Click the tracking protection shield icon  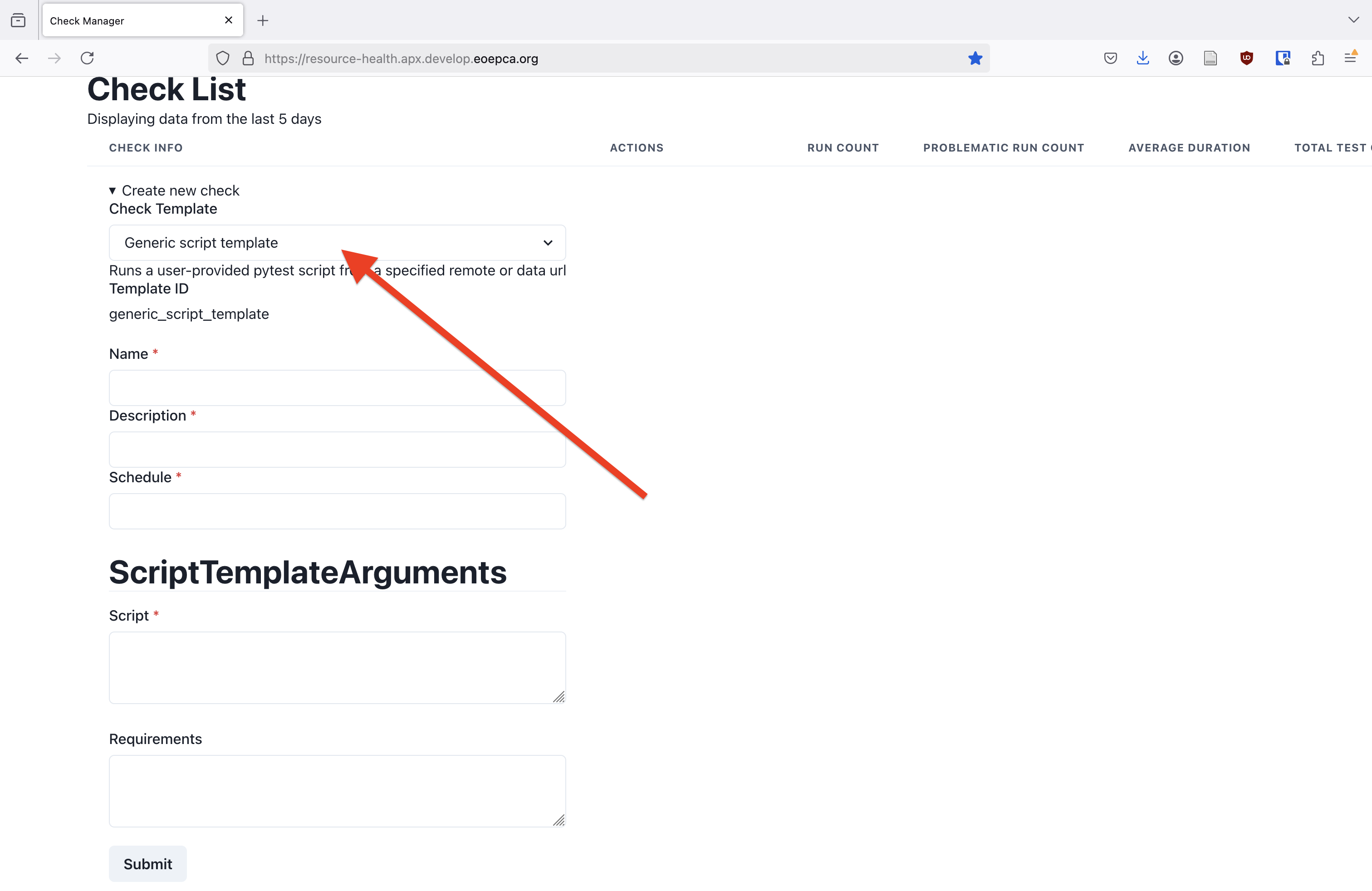click(222, 58)
